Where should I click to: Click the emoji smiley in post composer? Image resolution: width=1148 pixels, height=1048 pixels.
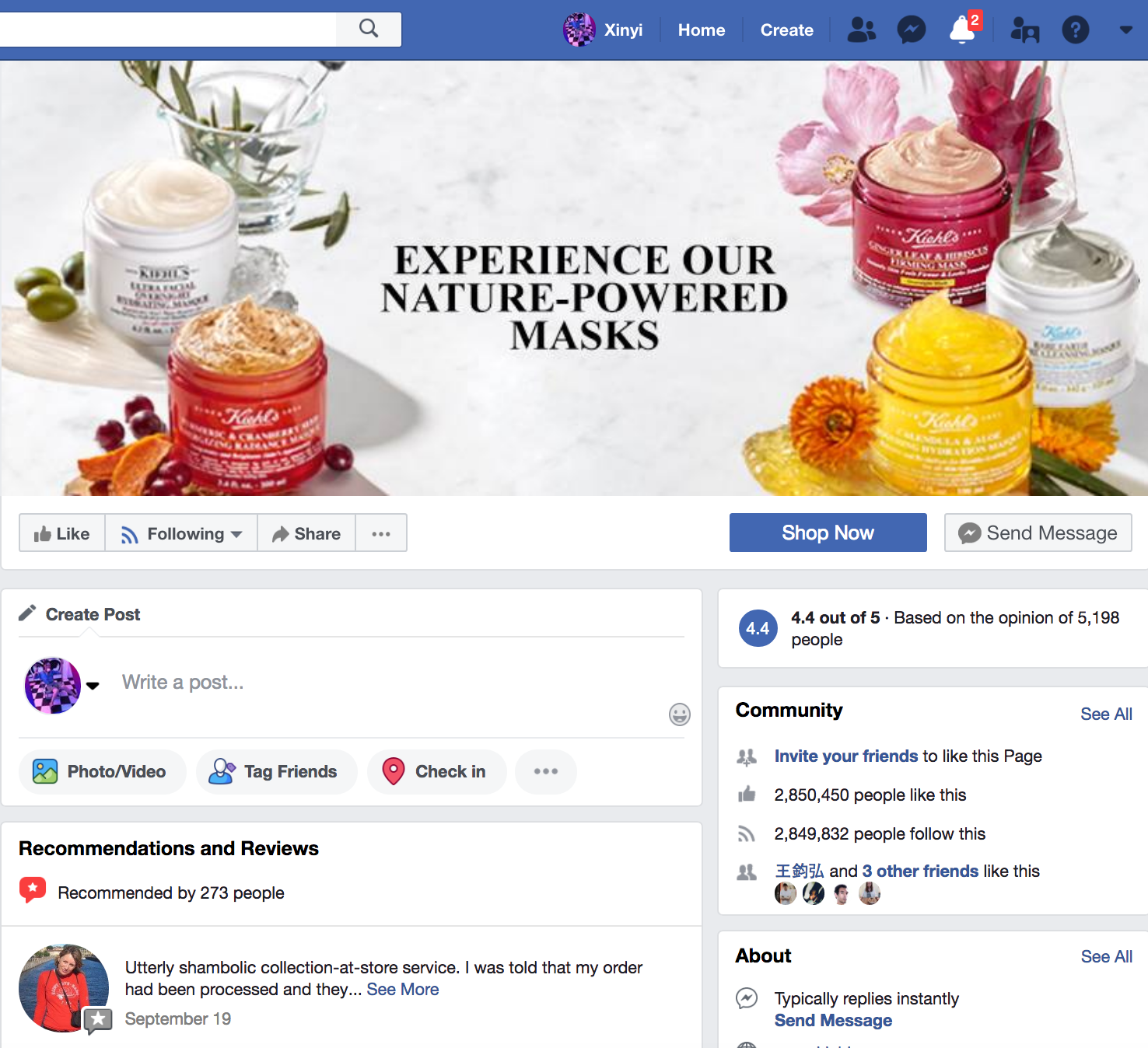pyautogui.click(x=680, y=714)
